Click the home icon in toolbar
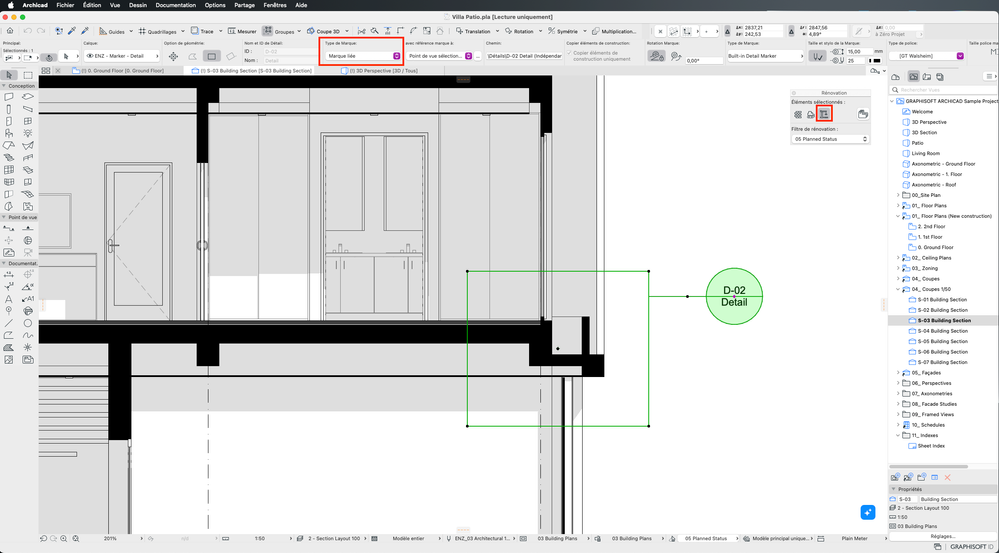This screenshot has width=999, height=553. click(x=10, y=31)
